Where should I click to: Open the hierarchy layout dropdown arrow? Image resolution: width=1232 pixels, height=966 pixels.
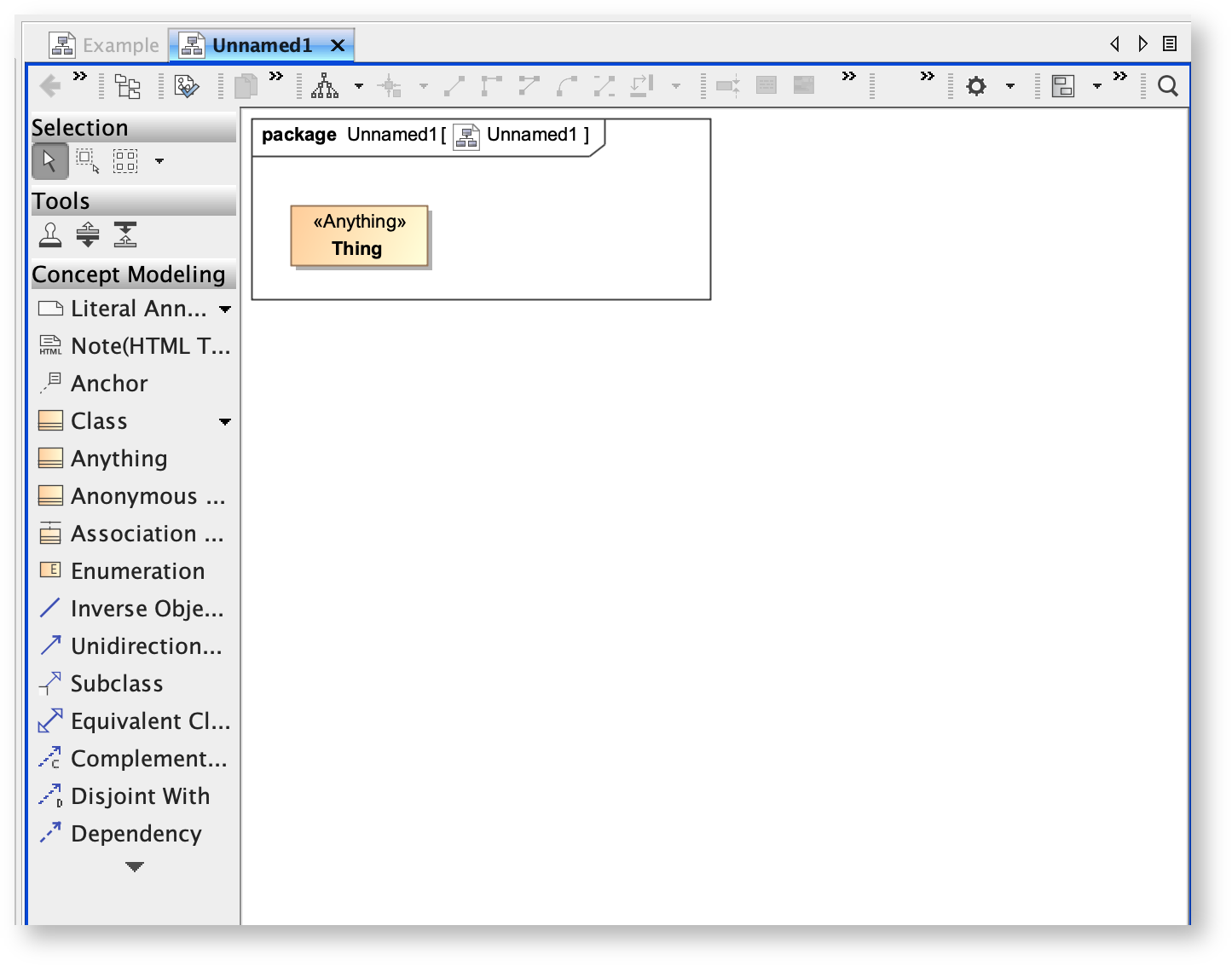click(x=359, y=86)
